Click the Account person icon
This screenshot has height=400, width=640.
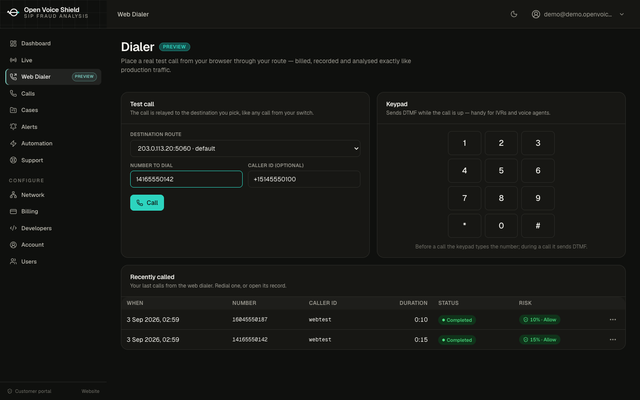13,245
